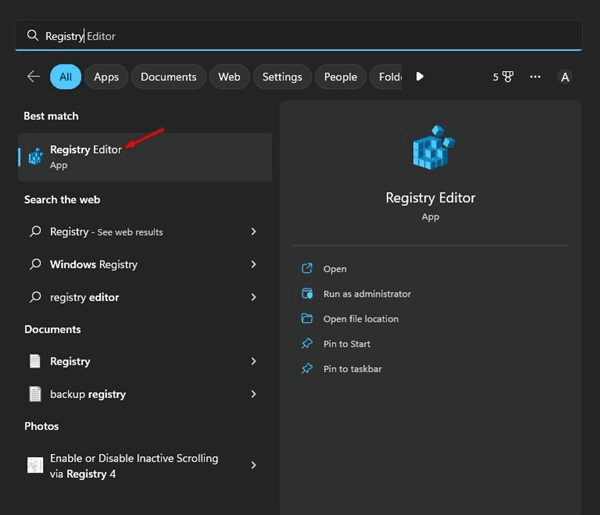
Task: Expand the registry editor suggestion chevron
Action: click(253, 297)
